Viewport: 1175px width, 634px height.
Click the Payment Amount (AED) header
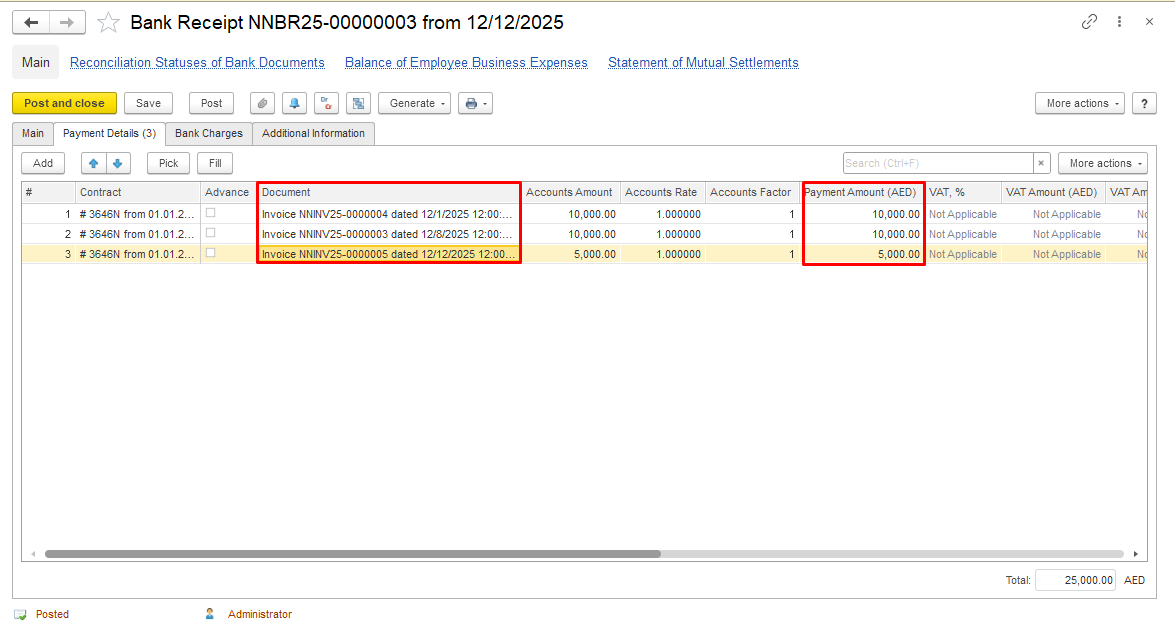pos(863,193)
